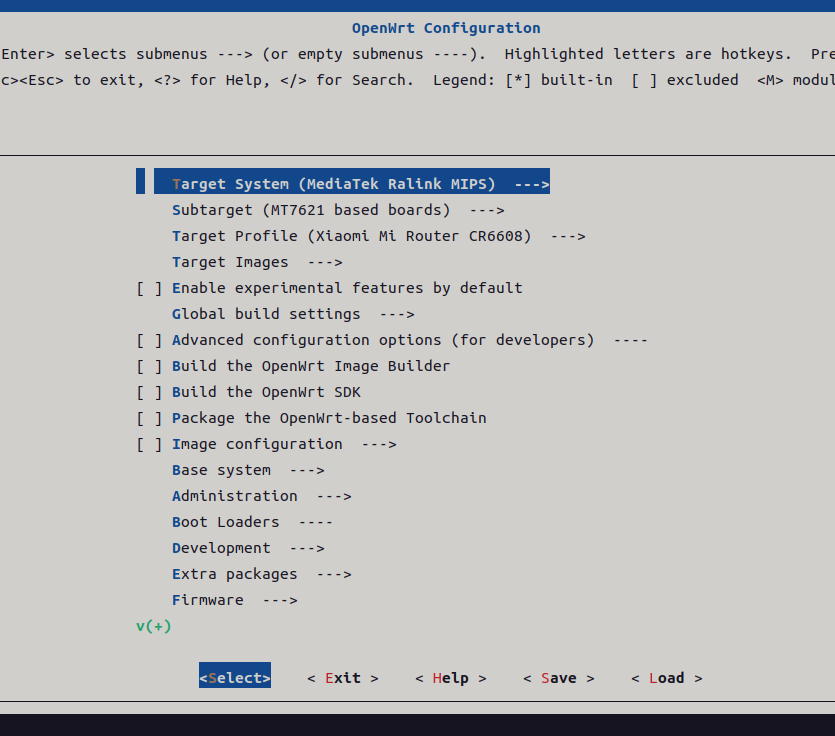Click the v(+) scroll-down indicator
The image size is (835, 736).
[153, 625]
